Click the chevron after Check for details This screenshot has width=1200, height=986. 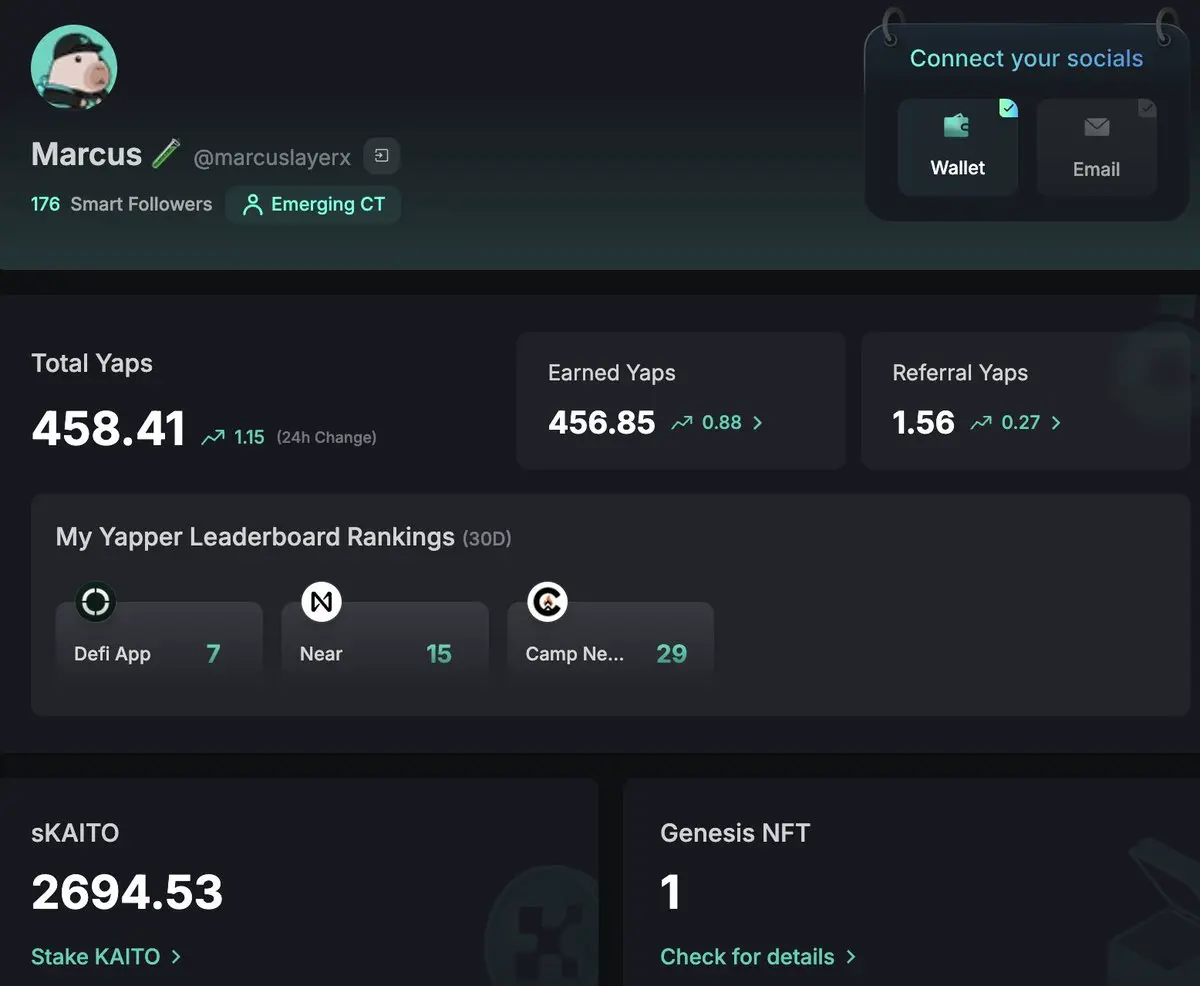coord(851,957)
